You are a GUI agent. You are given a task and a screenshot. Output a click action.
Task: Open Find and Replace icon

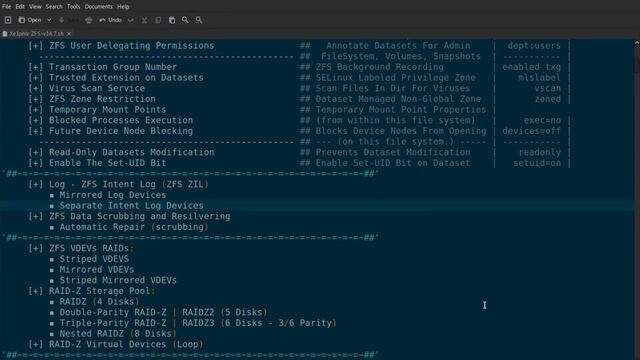[199, 20]
